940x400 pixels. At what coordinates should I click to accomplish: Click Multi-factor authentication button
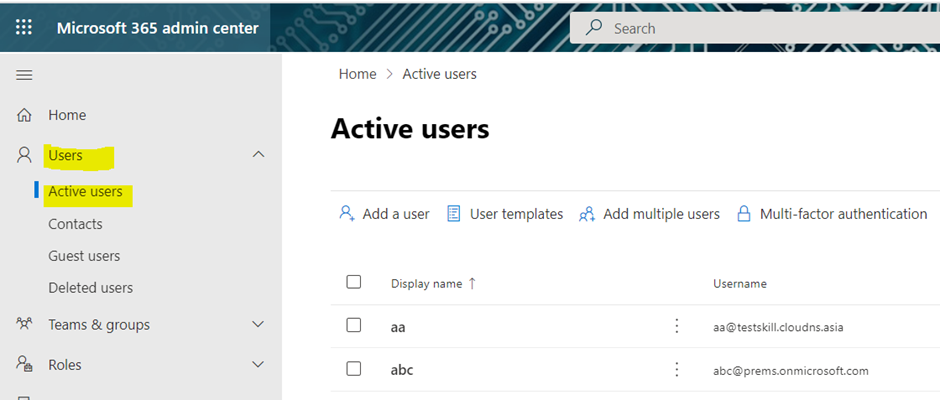tap(832, 214)
